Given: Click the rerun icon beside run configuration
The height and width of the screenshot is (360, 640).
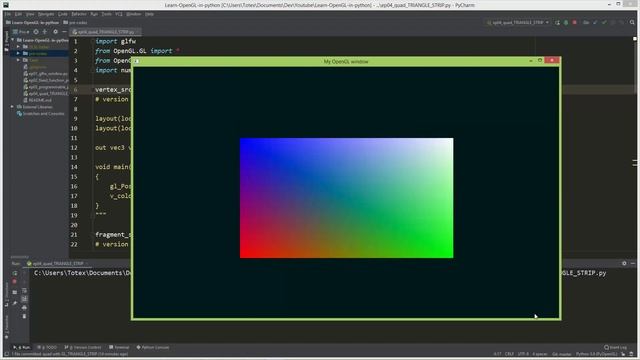Looking at the screenshot, I should pyautogui.click(x=557, y=22).
